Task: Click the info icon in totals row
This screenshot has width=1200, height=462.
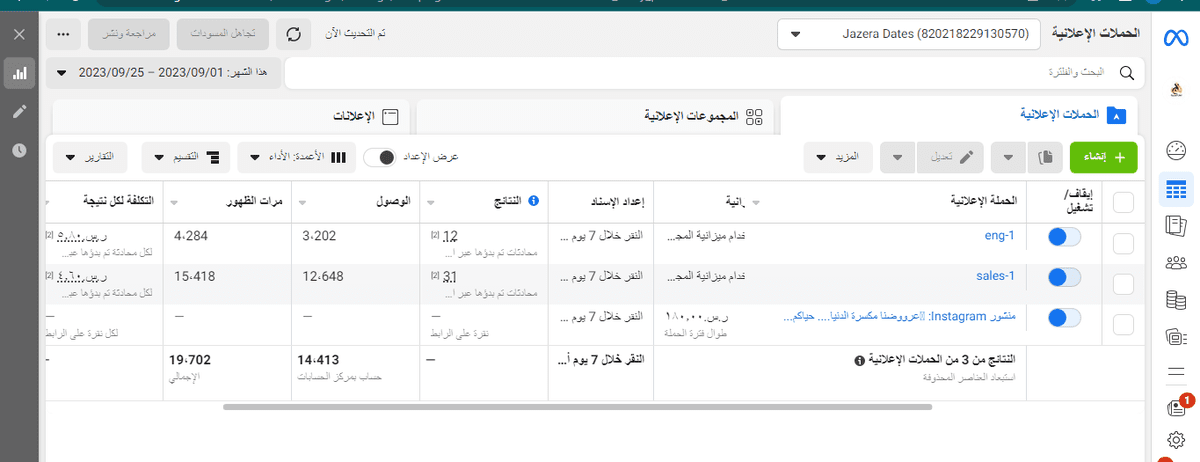Action: point(859,360)
